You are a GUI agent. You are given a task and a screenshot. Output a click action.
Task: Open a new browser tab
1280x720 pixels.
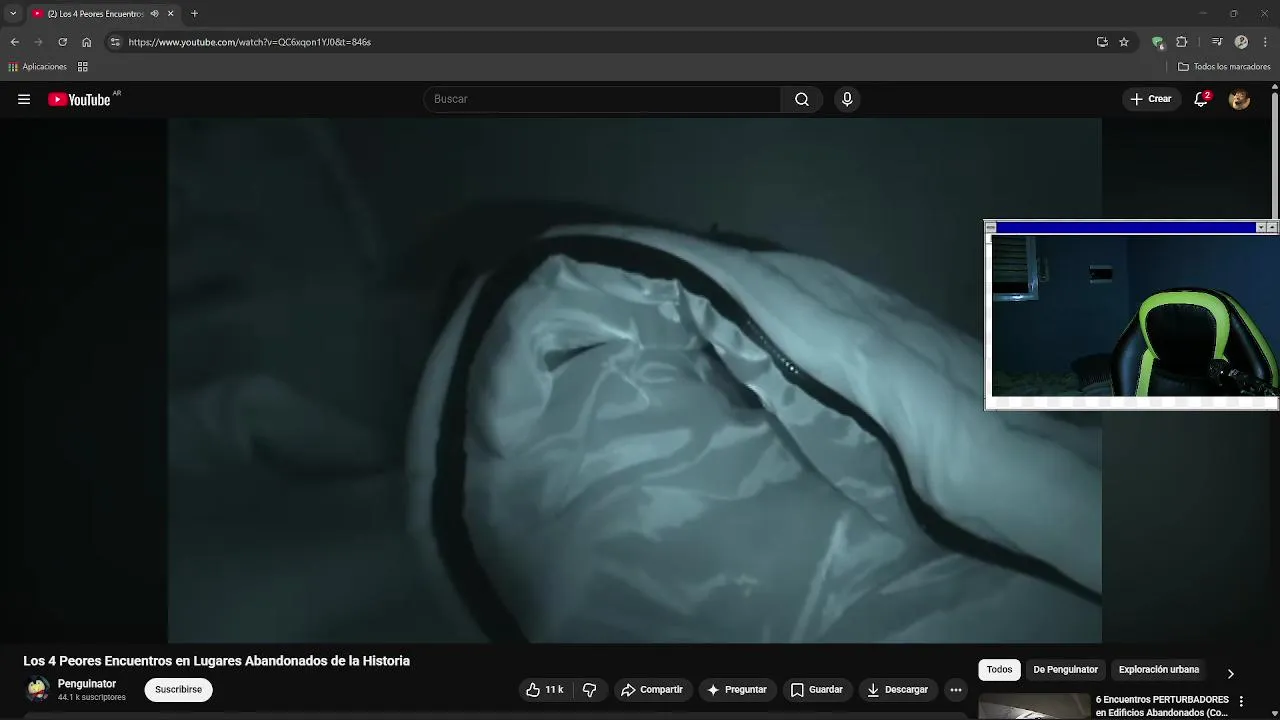click(195, 13)
